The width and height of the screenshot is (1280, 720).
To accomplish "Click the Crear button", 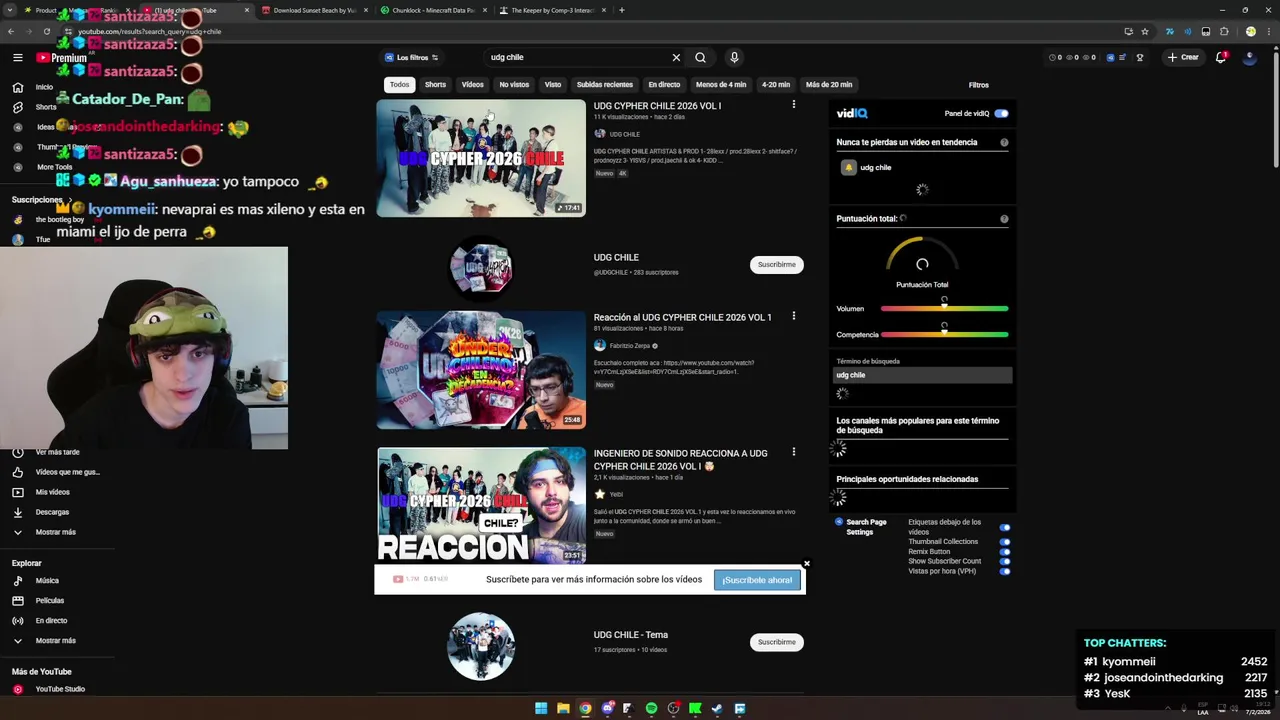I will click(x=1182, y=57).
